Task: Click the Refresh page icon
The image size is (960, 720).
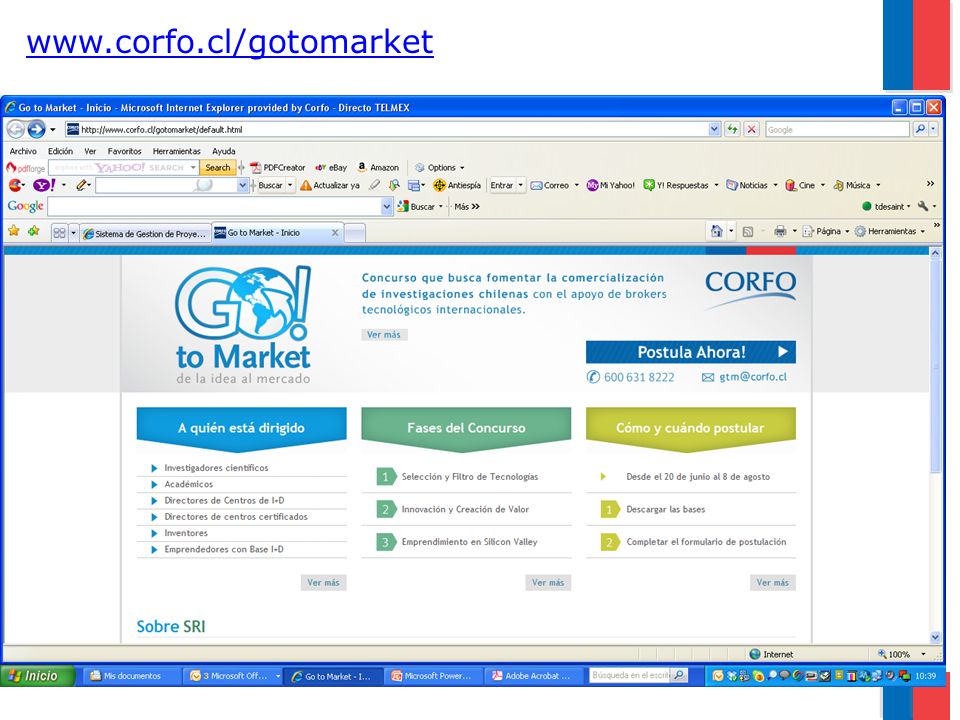Action: 732,129
